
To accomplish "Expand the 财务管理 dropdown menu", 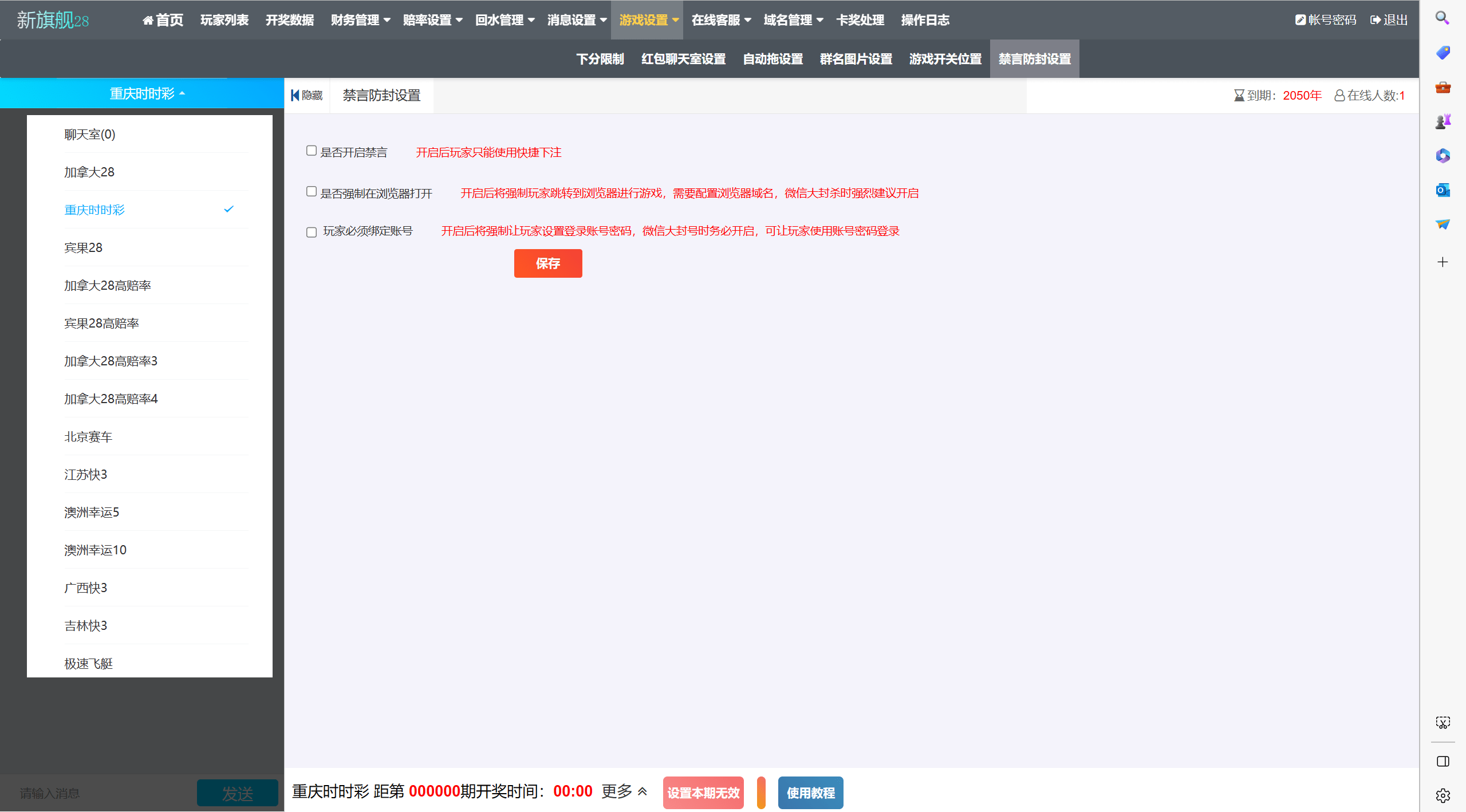I will [361, 20].
